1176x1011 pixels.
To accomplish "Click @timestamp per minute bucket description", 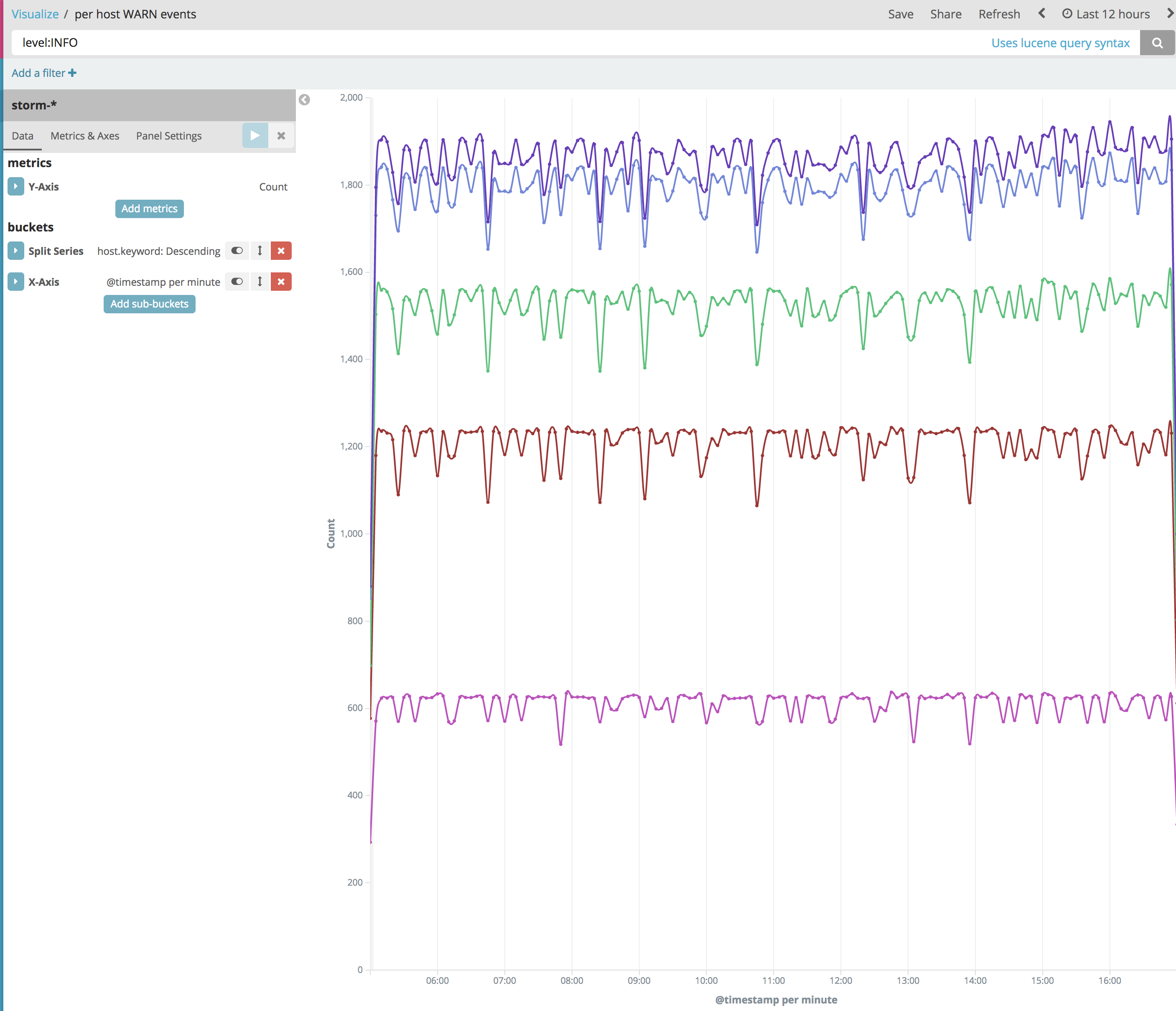I will tap(163, 282).
